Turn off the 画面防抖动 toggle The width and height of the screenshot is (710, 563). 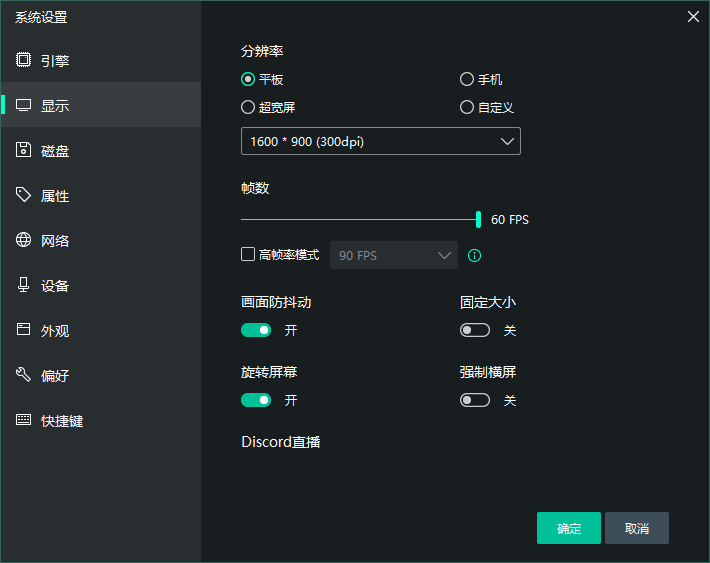point(256,330)
